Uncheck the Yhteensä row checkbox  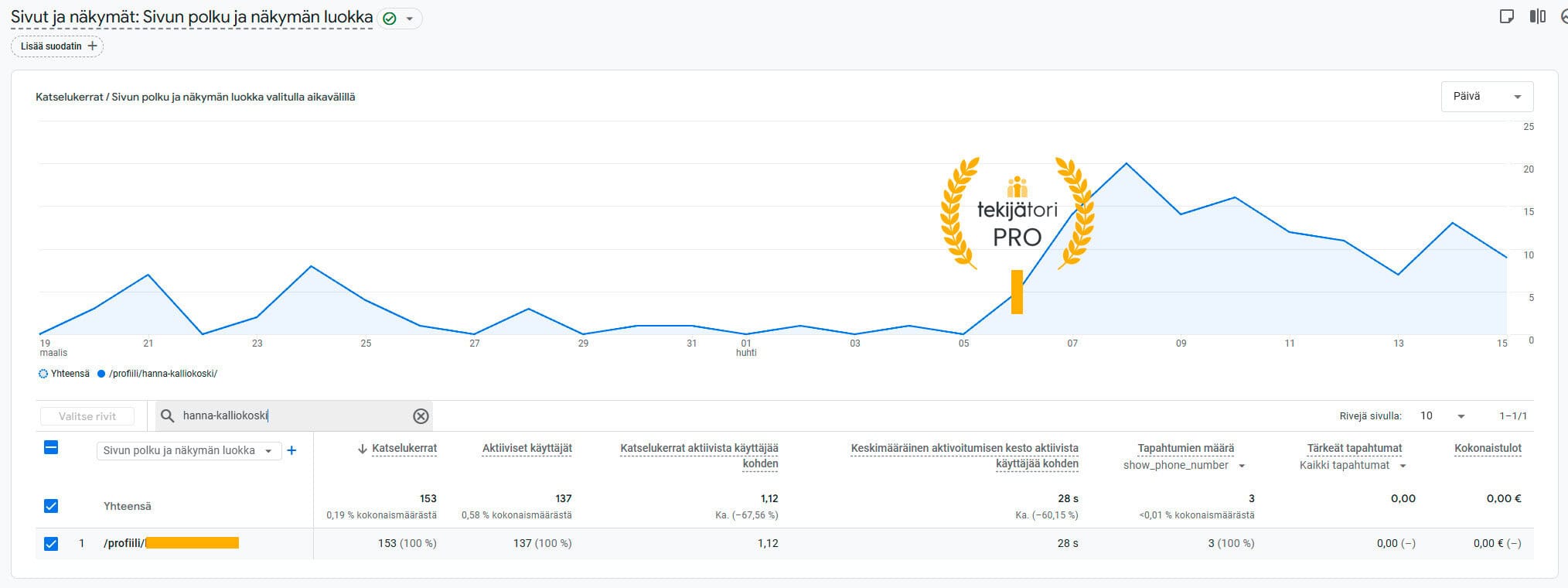click(51, 506)
